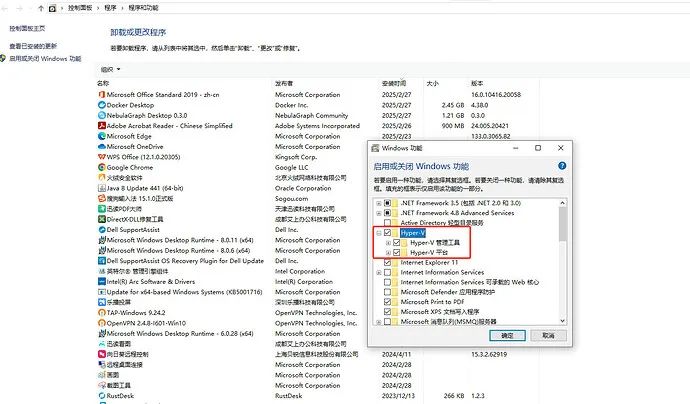Image resolution: width=690 pixels, height=404 pixels.
Task: Click the Microsoft Office Standard 2019 icon
Action: tap(102, 95)
